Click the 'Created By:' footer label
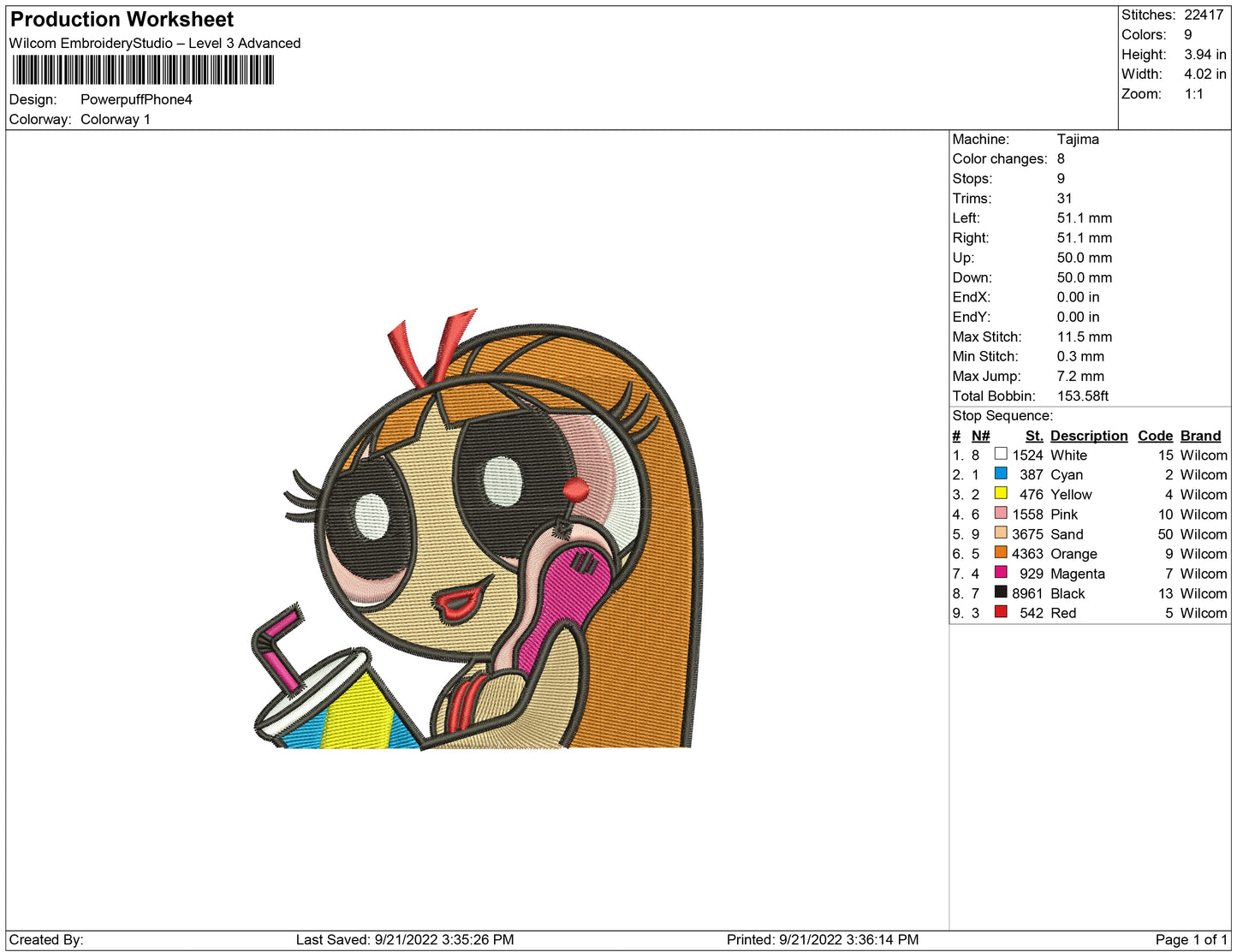This screenshot has height=952, width=1237. point(46,939)
